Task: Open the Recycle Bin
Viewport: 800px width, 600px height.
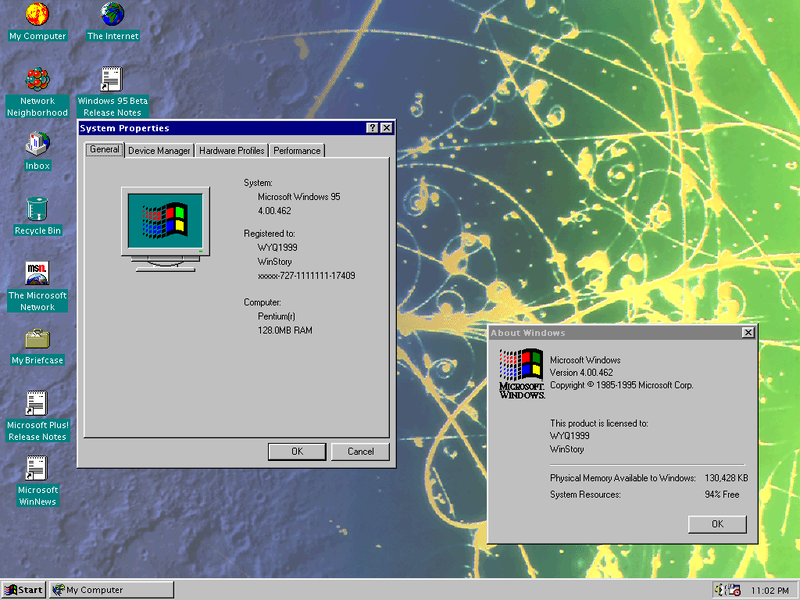Action: (36, 210)
